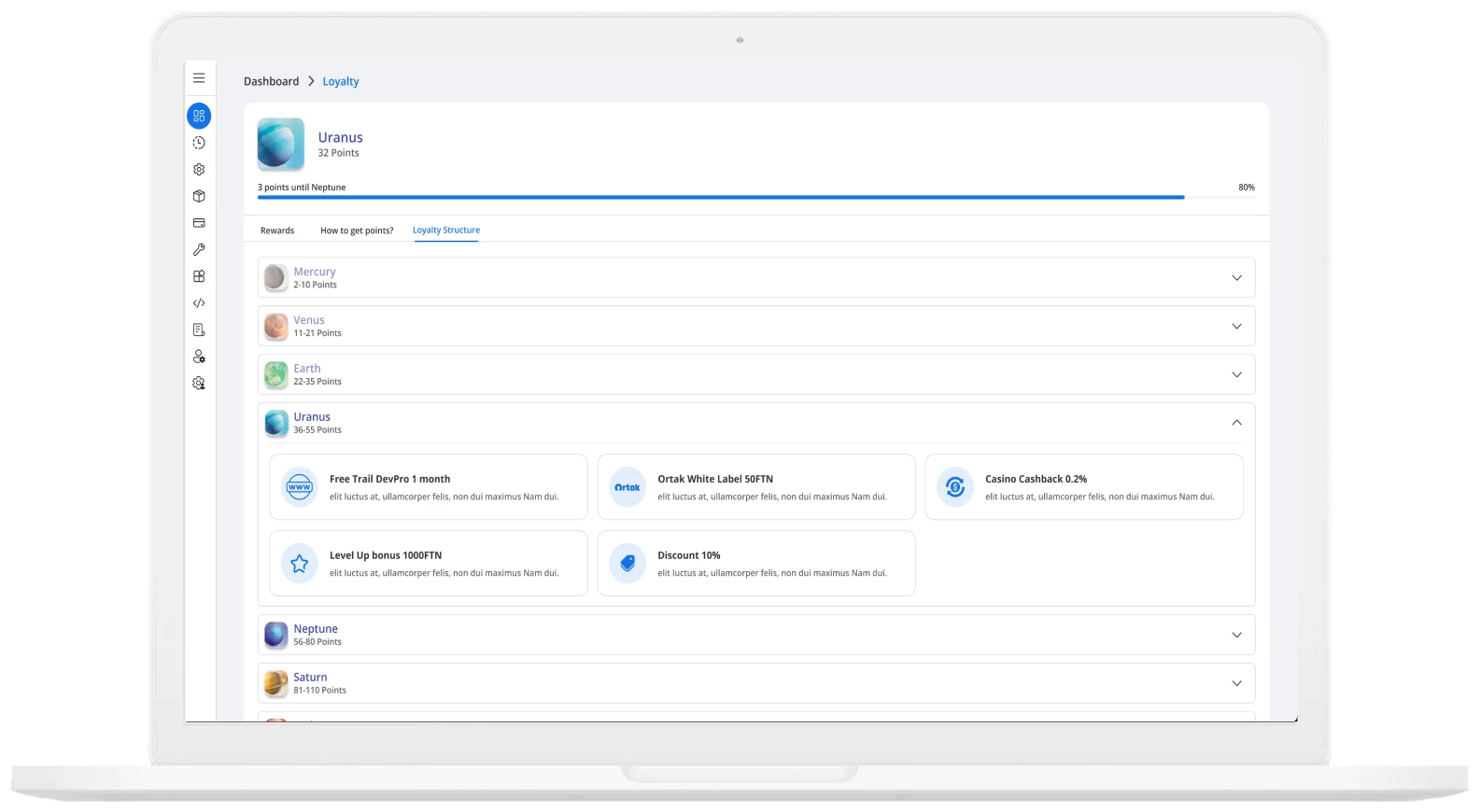Click the Saturn planet icon
The width and height of the screenshot is (1481, 812).
275,684
